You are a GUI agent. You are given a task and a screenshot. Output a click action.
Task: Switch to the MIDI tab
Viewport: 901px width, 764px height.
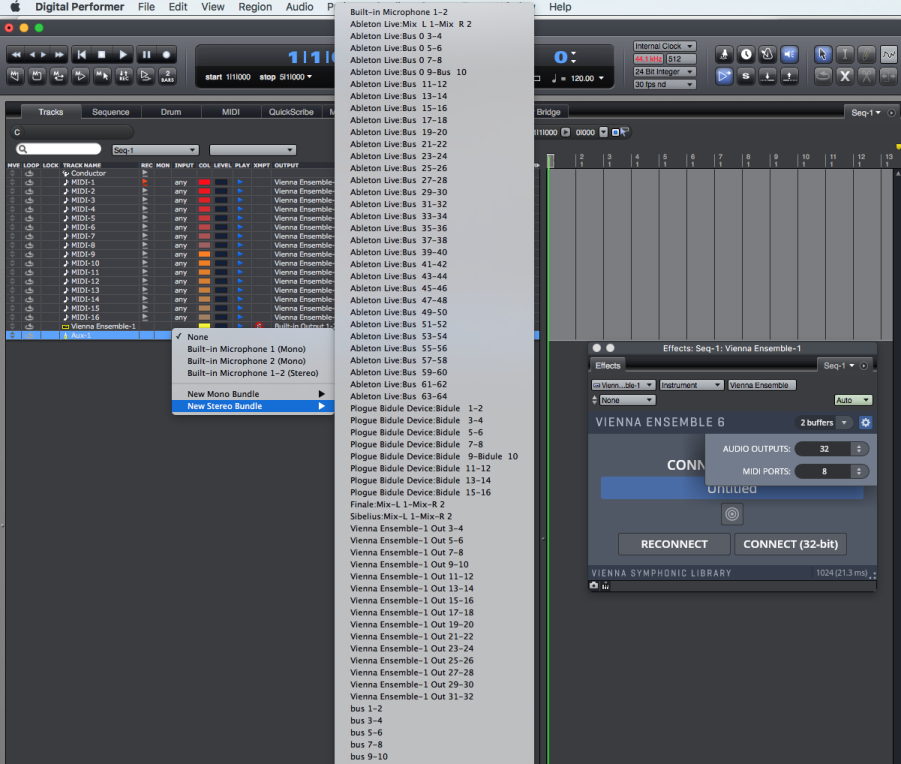coord(230,112)
